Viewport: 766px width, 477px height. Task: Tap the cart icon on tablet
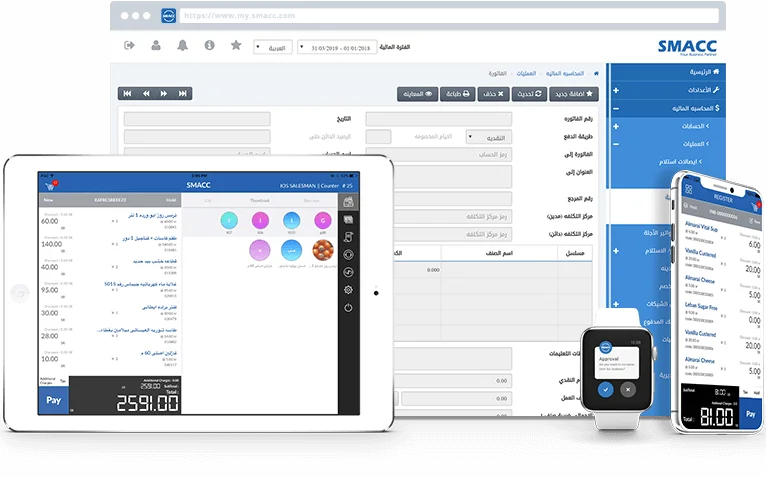pos(50,186)
